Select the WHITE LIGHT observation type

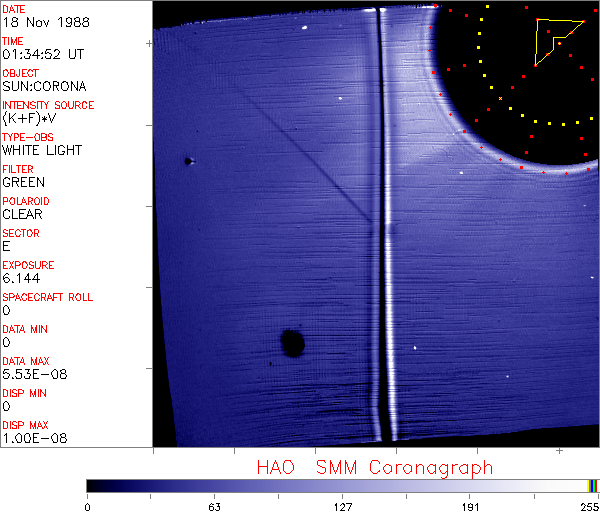[42, 150]
